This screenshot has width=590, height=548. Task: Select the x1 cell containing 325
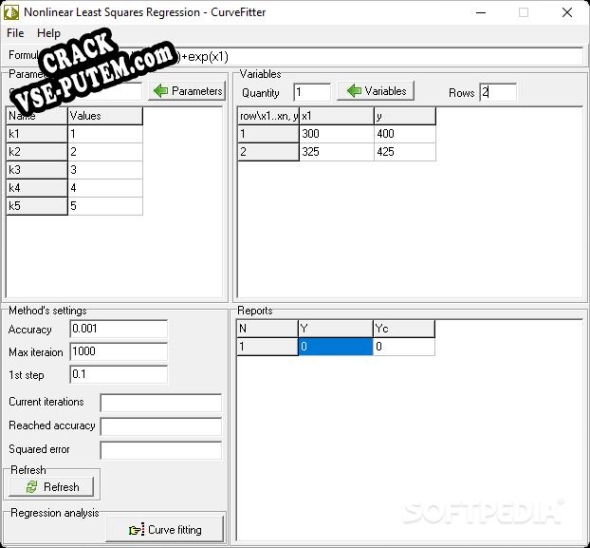click(x=336, y=152)
